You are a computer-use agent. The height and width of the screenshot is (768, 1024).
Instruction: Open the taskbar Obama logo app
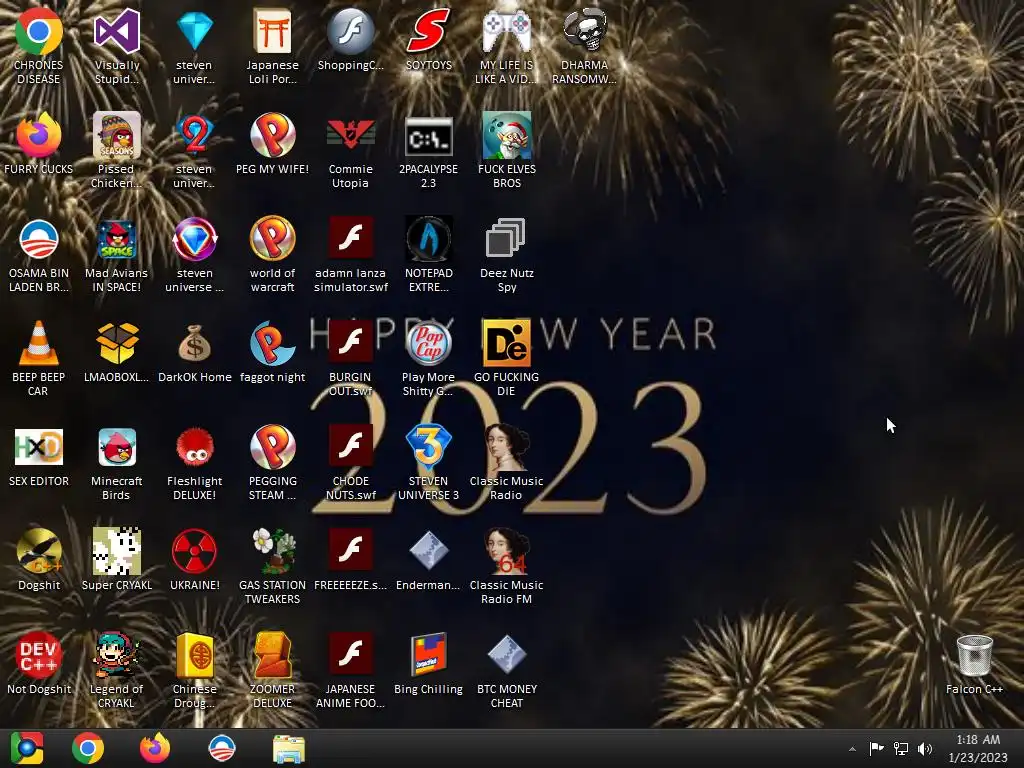click(221, 748)
